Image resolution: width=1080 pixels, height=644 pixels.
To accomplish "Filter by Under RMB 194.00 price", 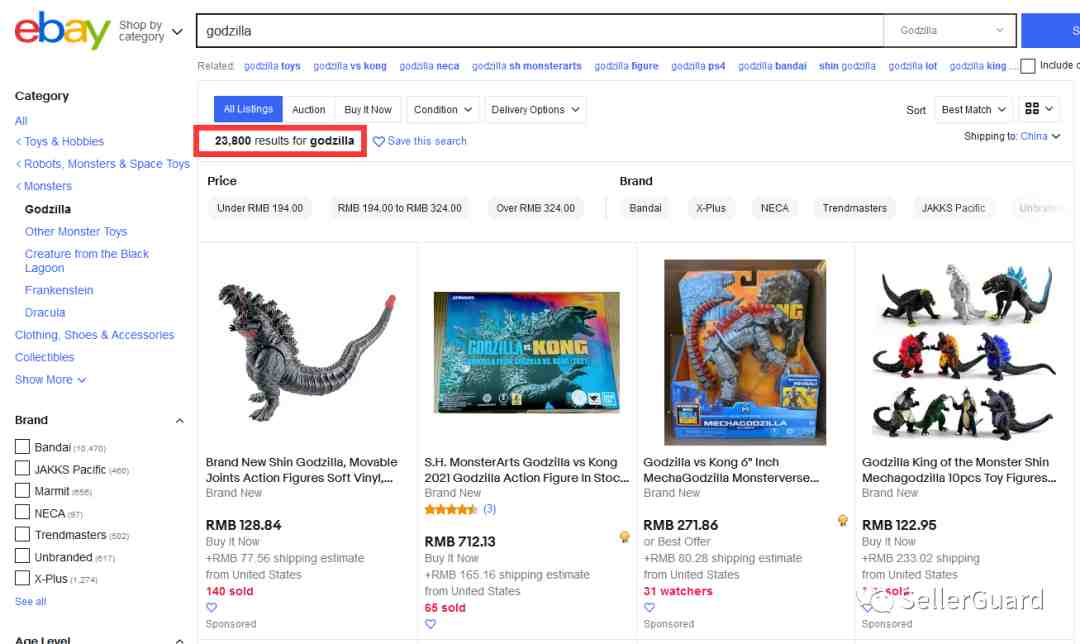I will click(x=260, y=208).
